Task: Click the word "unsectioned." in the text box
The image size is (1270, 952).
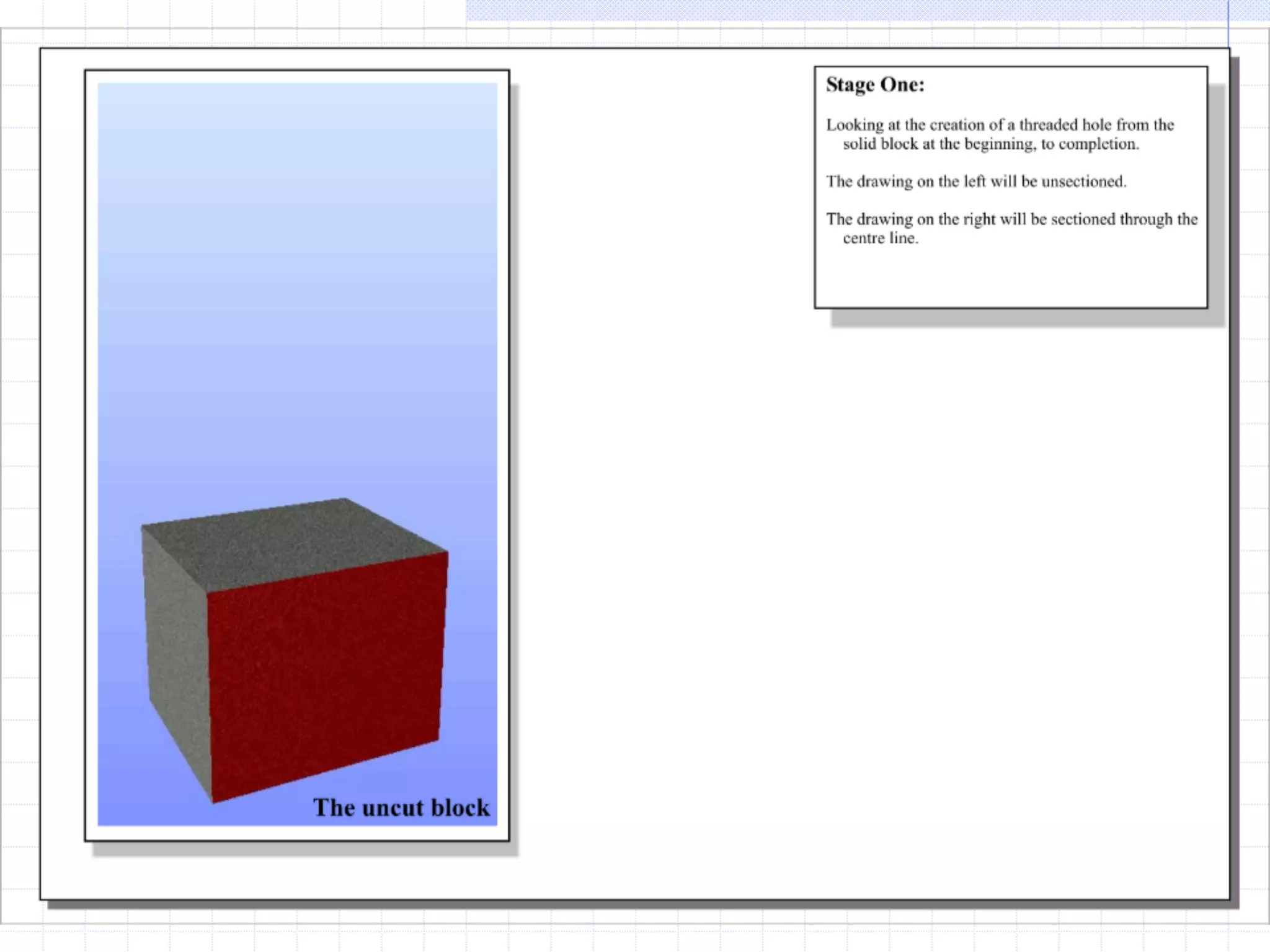Action: pos(1083,182)
